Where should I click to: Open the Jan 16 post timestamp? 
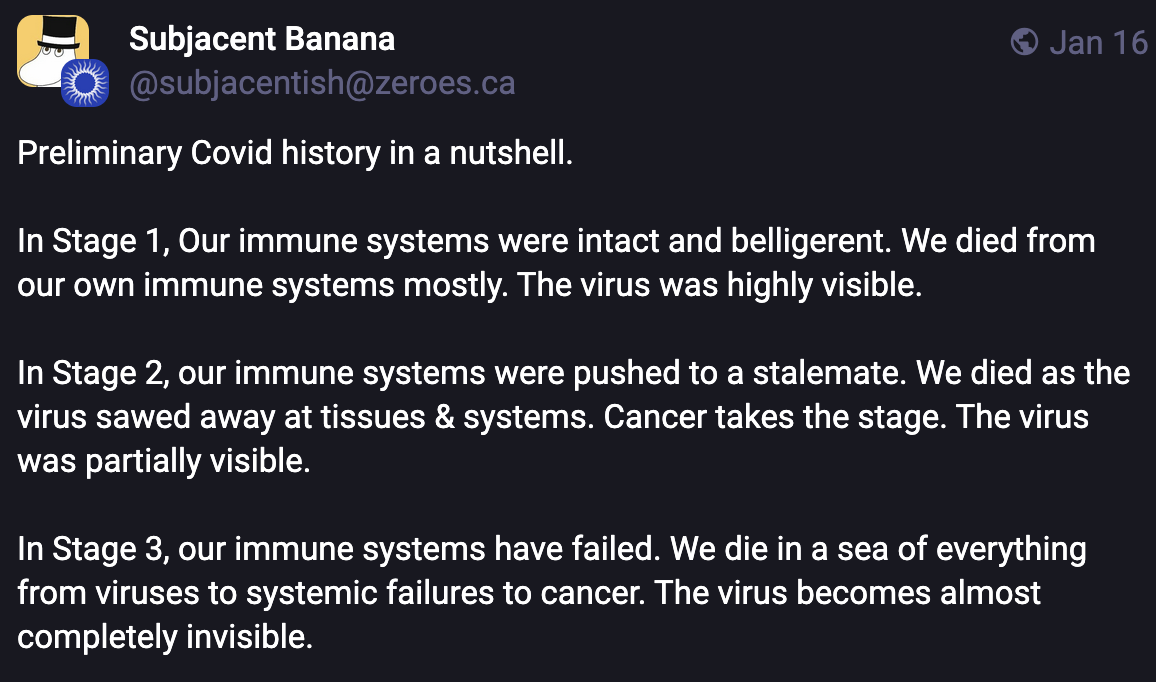1098,42
